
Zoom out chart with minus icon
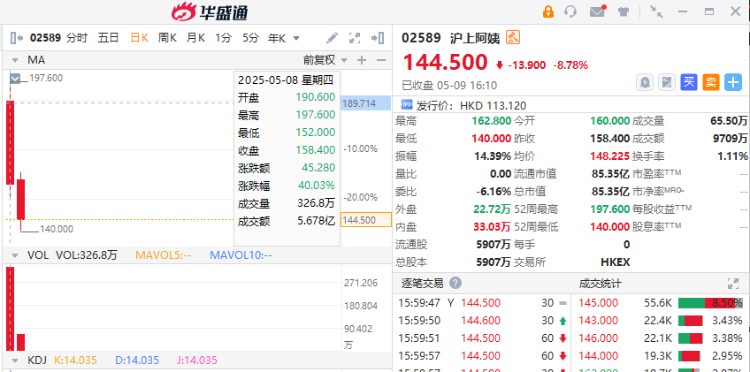coord(381,60)
